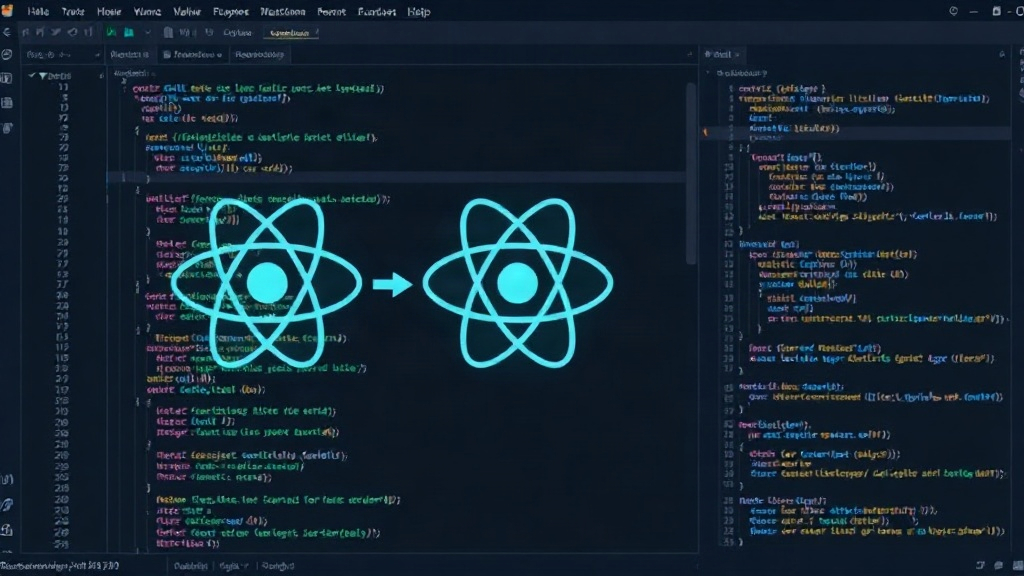
Task: Collapse the root tree node with the down triangle
Action: coord(42,76)
